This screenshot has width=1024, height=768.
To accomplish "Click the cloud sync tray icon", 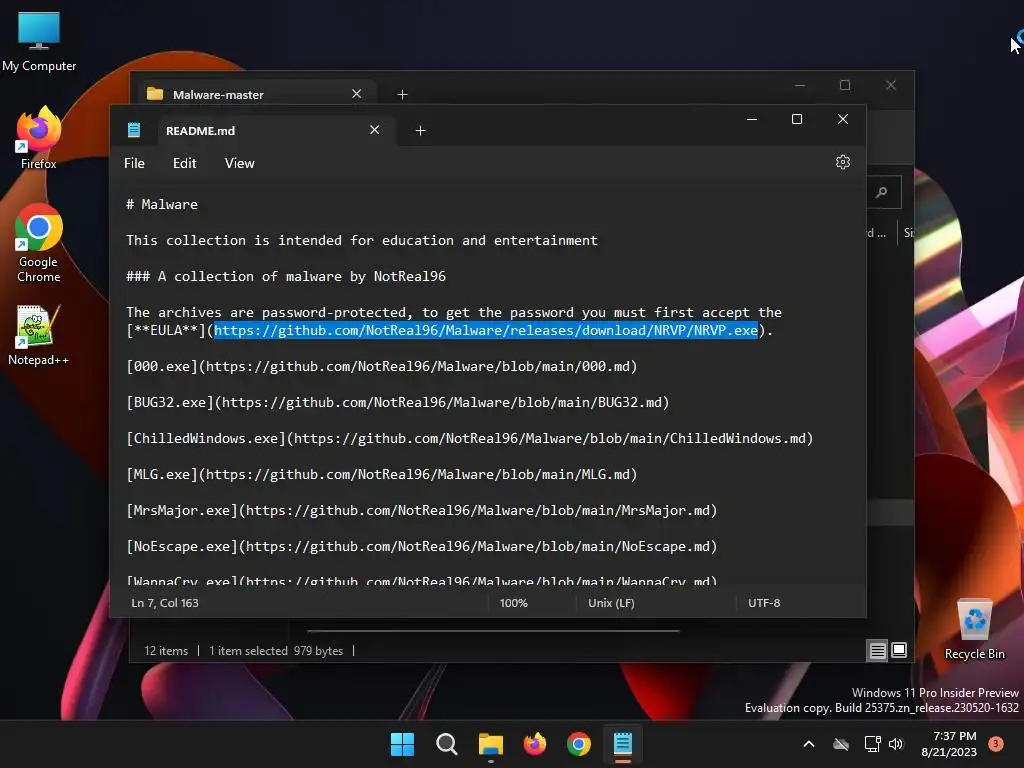I will pyautogui.click(x=841, y=744).
